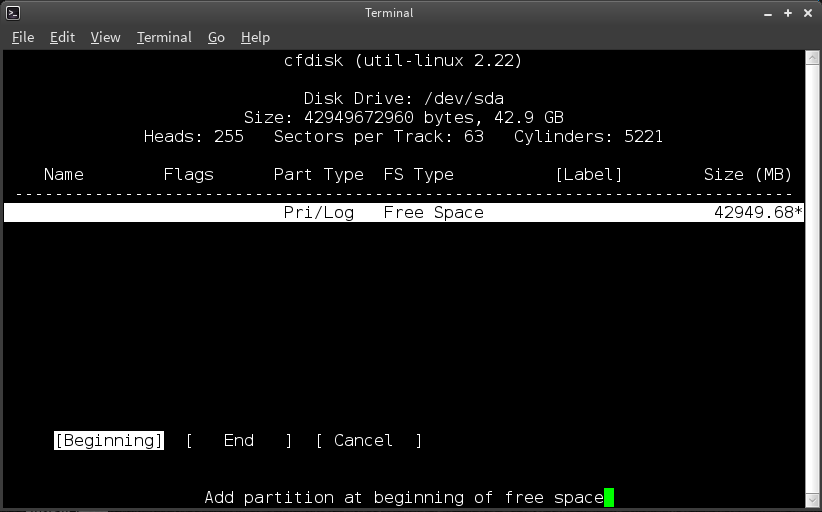
Task: Click the Disk Drive: /dev/sda text
Action: [x=404, y=99]
